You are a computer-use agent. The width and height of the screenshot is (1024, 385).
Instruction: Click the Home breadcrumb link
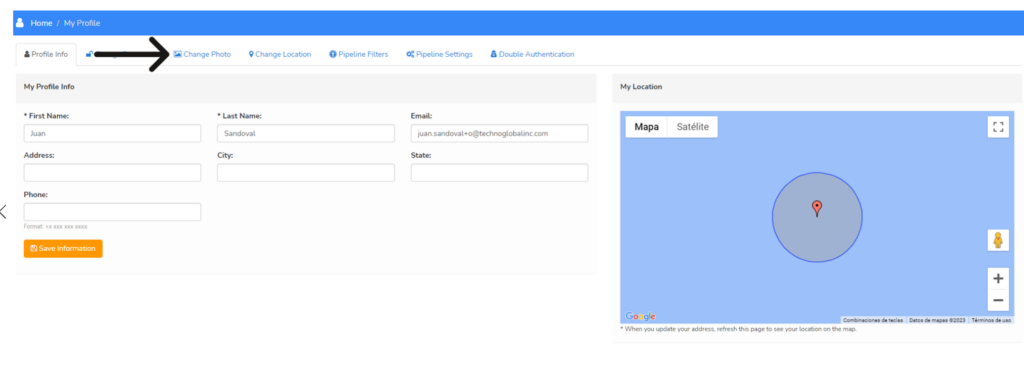(x=41, y=23)
